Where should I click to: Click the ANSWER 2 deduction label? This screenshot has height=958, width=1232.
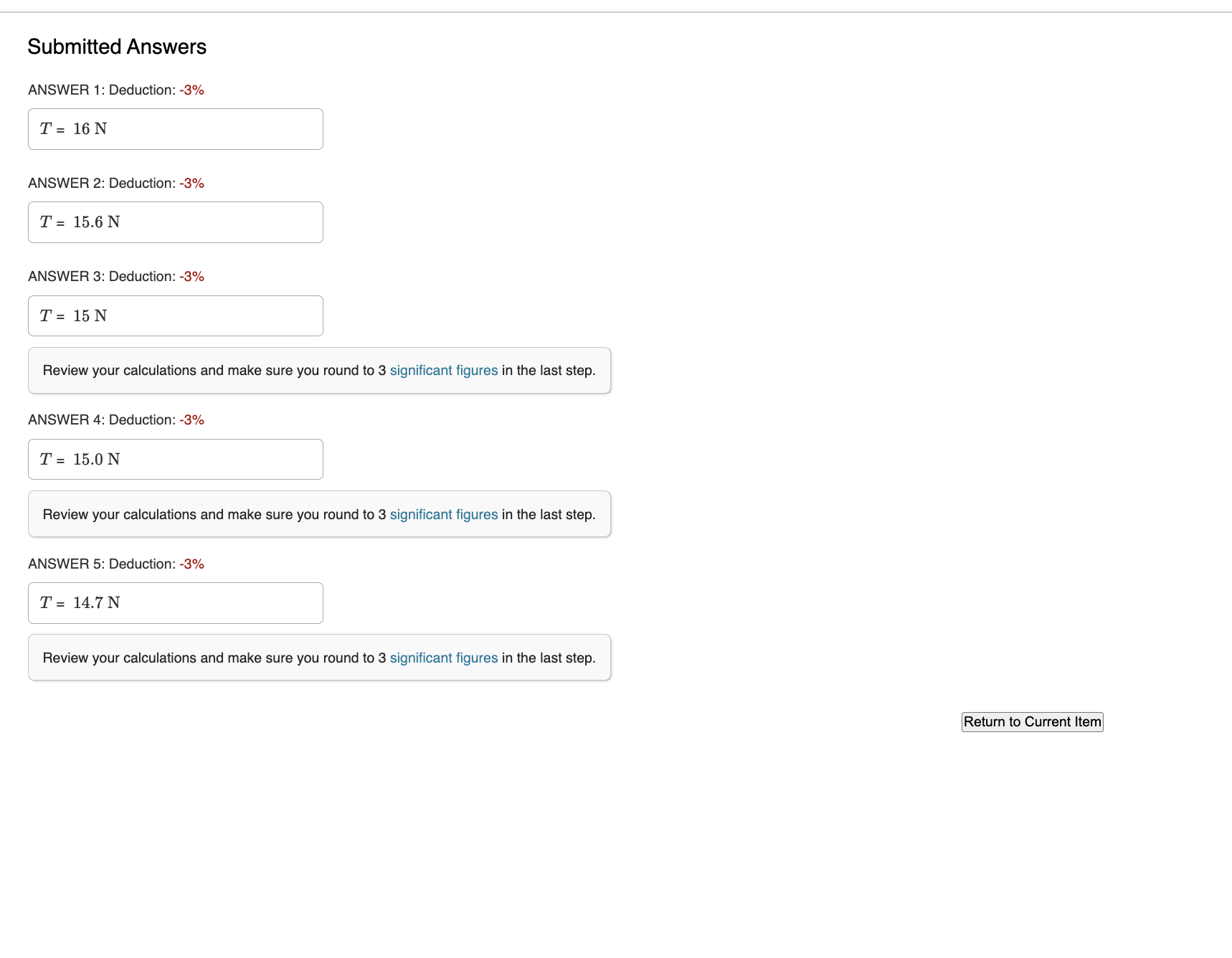[116, 183]
